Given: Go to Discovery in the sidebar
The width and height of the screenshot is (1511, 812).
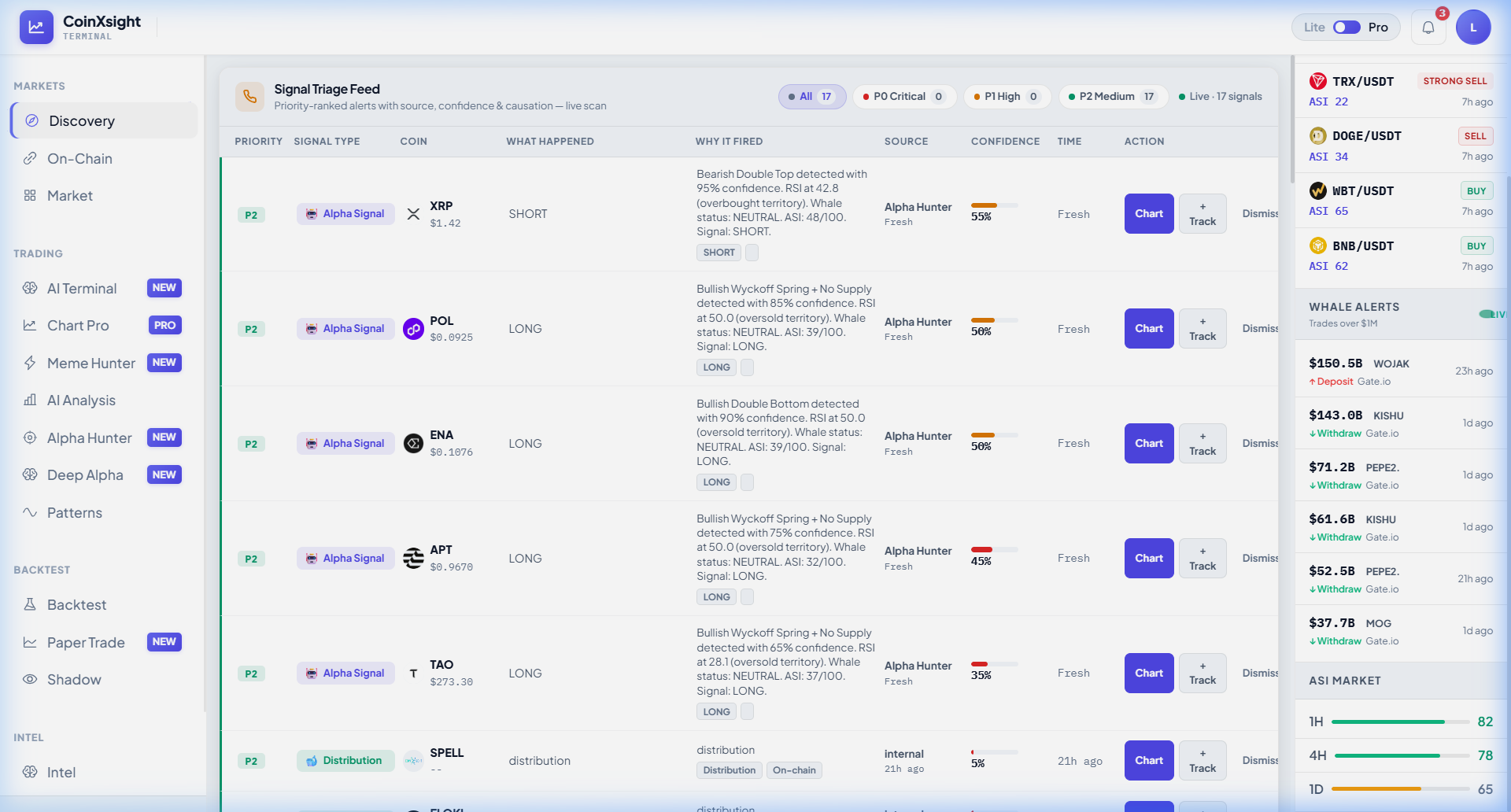Looking at the screenshot, I should tap(104, 120).
